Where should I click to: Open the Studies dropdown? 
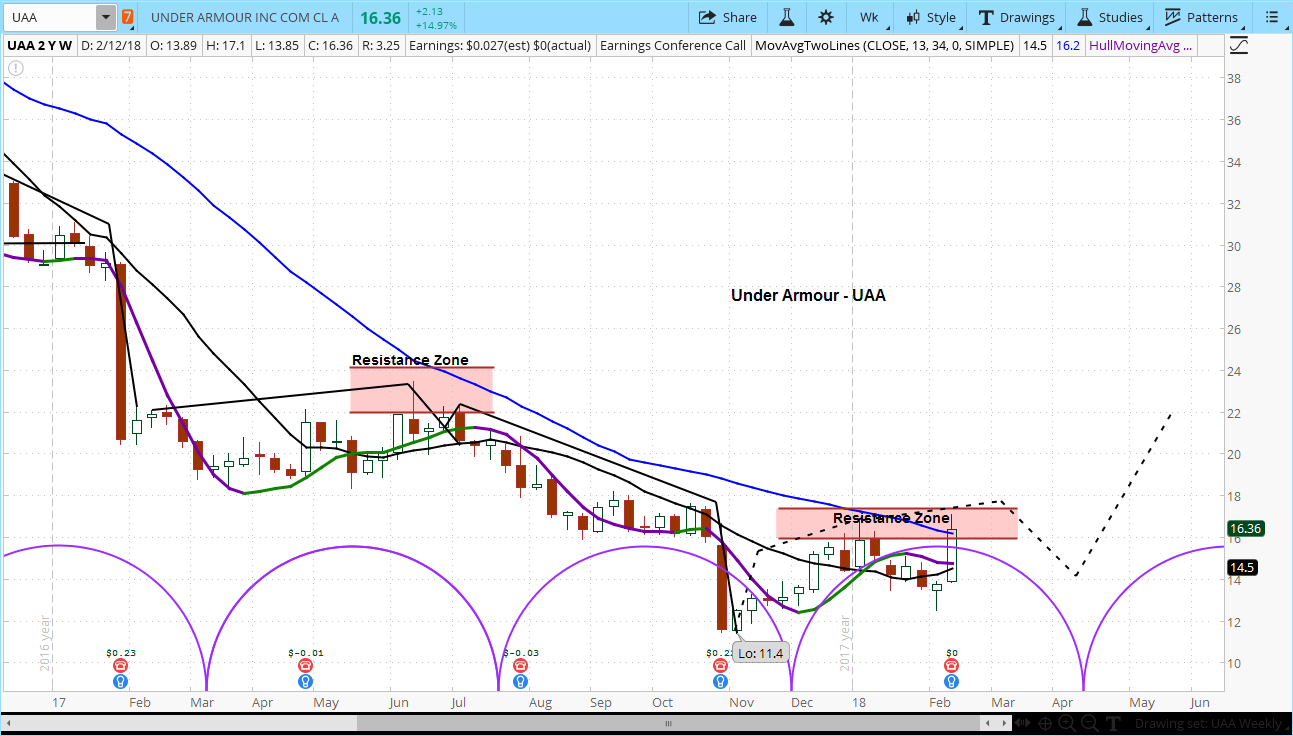(1109, 17)
